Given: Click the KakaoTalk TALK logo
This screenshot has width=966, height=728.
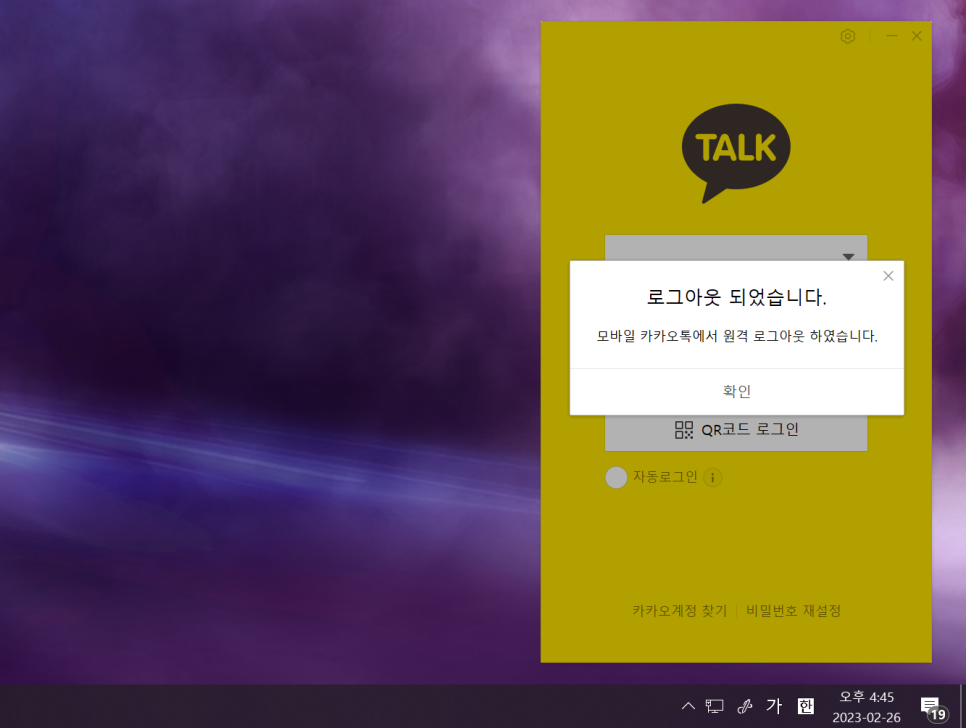Looking at the screenshot, I should (736, 153).
